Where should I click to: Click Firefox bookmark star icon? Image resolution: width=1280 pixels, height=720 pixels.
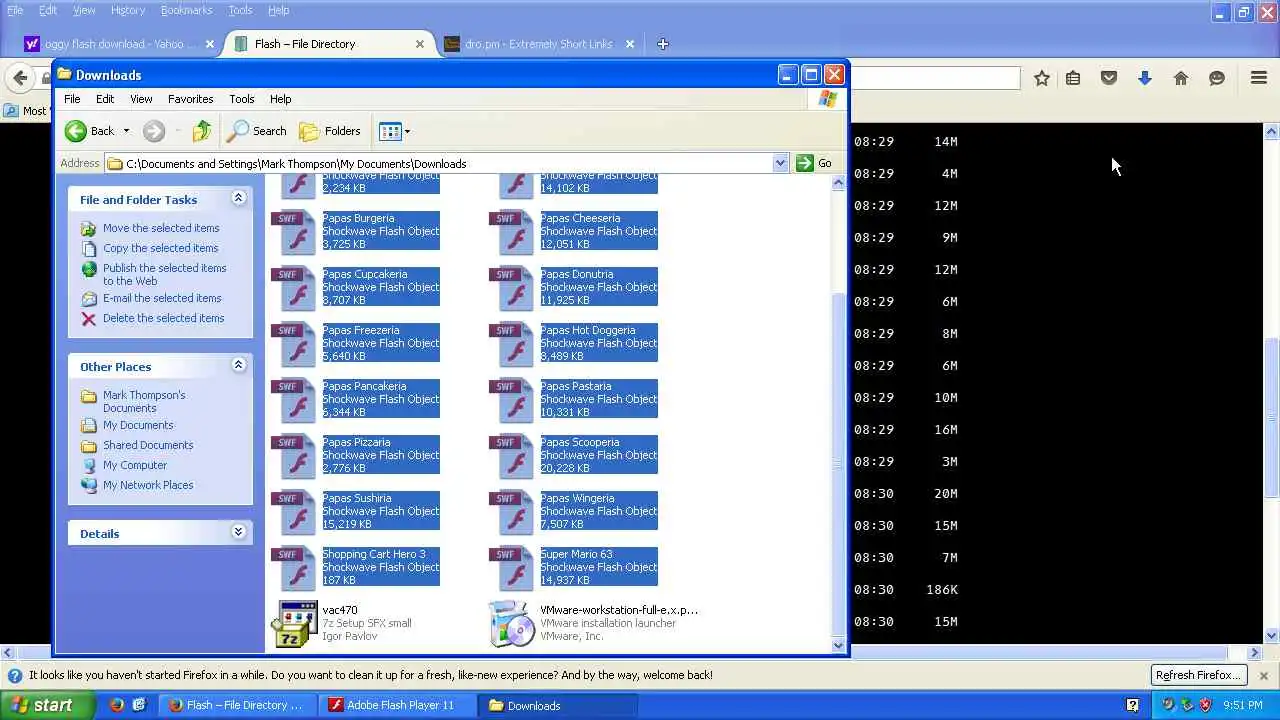click(1042, 78)
